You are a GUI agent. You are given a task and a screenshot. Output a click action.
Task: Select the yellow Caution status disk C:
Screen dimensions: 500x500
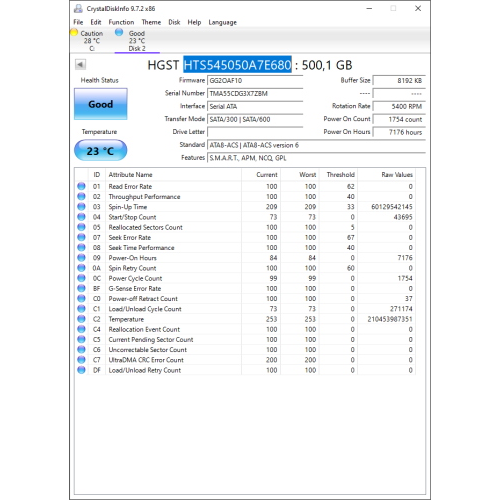click(87, 41)
